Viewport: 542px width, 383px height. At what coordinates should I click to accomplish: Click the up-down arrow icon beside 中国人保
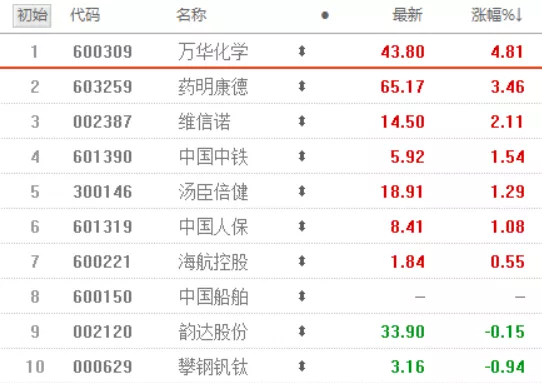[x=302, y=226]
